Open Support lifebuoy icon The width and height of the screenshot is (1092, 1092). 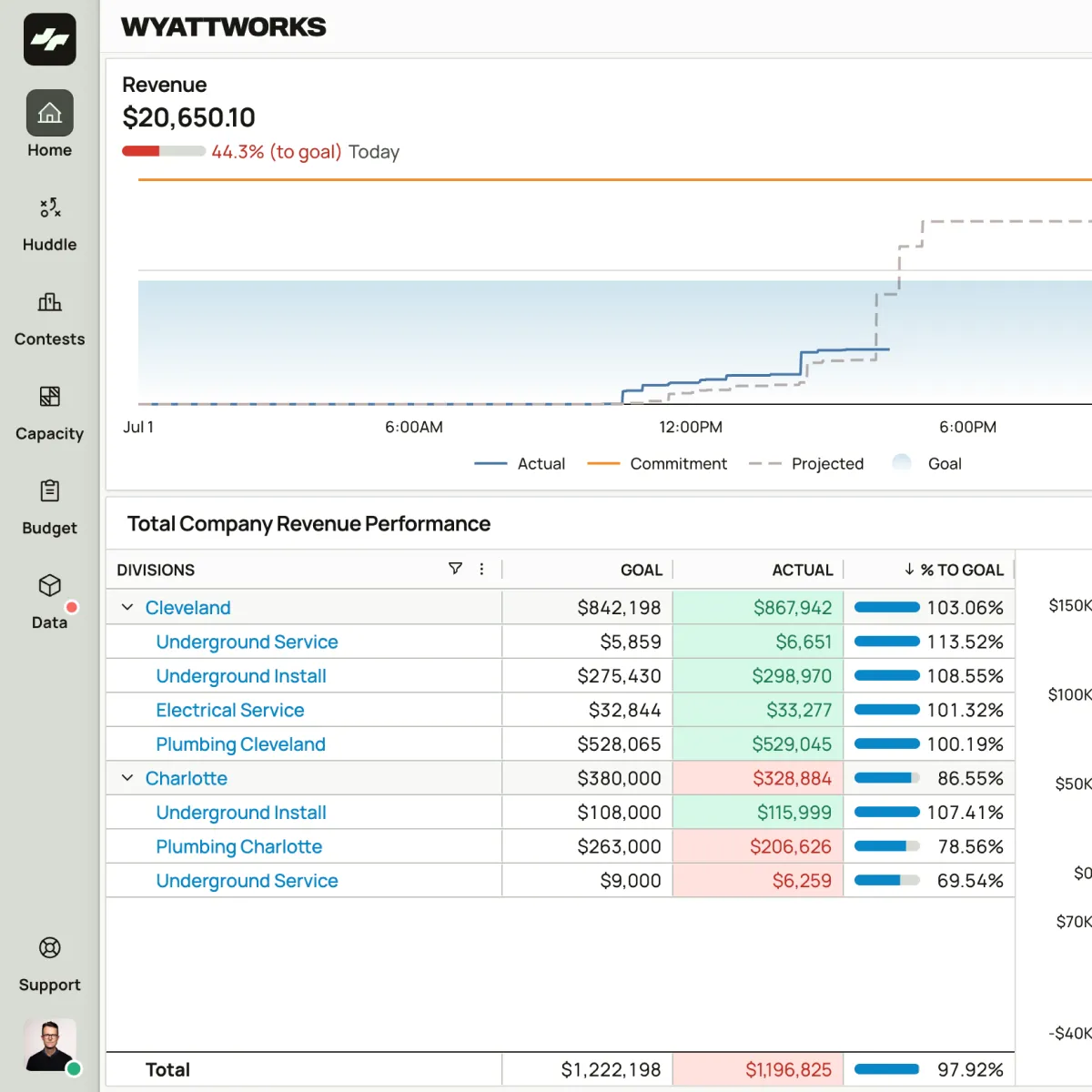pyautogui.click(x=50, y=948)
